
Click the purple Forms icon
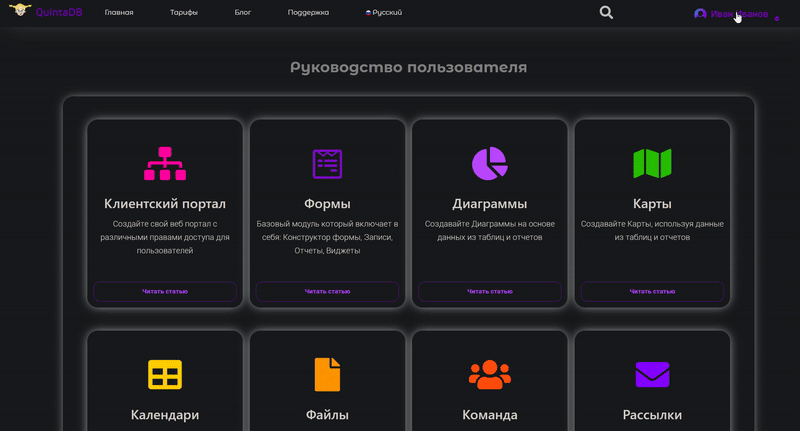tap(327, 164)
